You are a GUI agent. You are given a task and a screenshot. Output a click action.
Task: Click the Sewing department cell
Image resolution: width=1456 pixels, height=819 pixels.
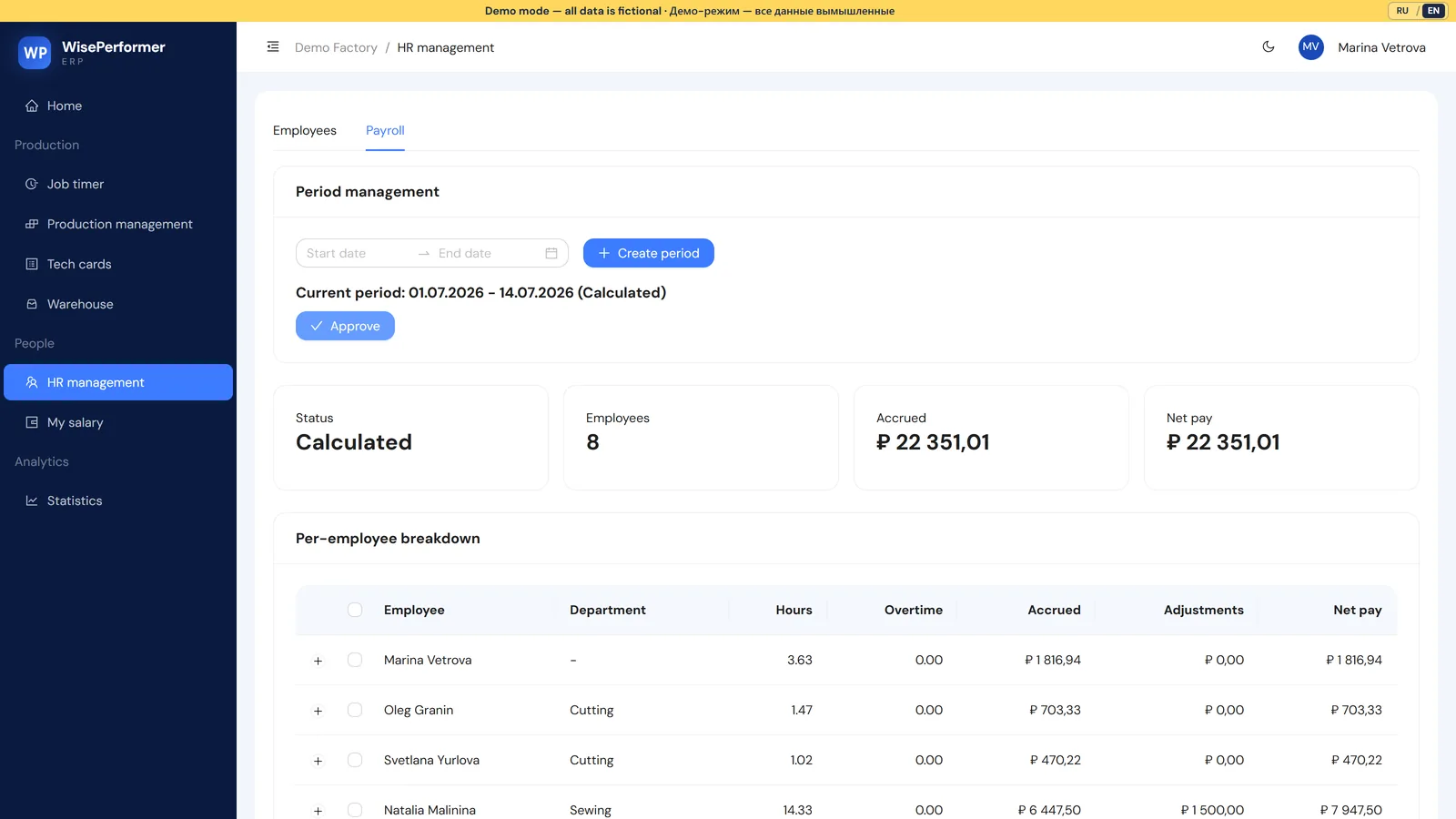coord(591,810)
